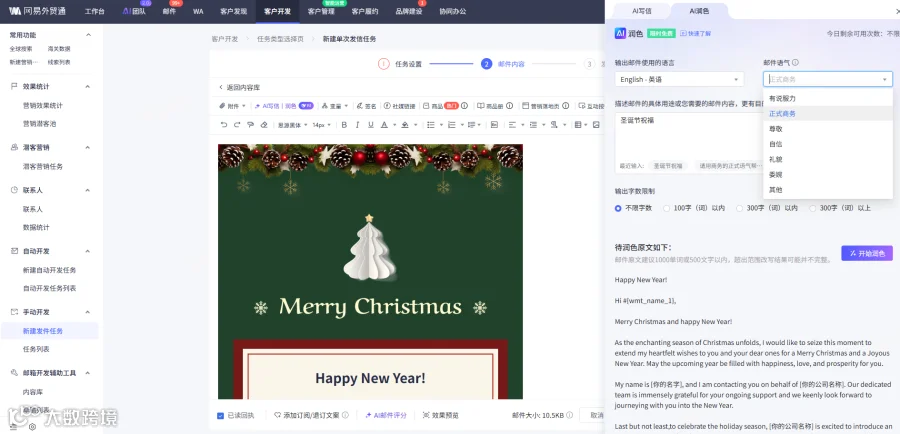Switch to the AI写信 tab

pos(642,11)
